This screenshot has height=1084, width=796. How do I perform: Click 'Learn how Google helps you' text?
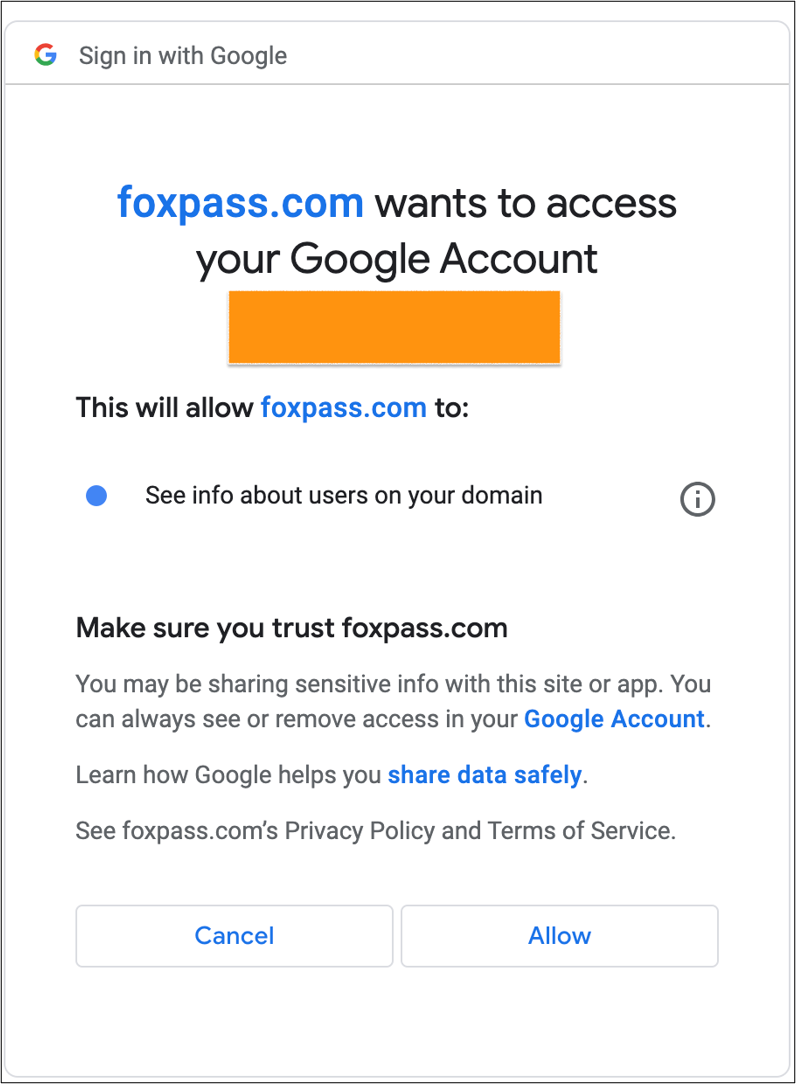pos(228,775)
